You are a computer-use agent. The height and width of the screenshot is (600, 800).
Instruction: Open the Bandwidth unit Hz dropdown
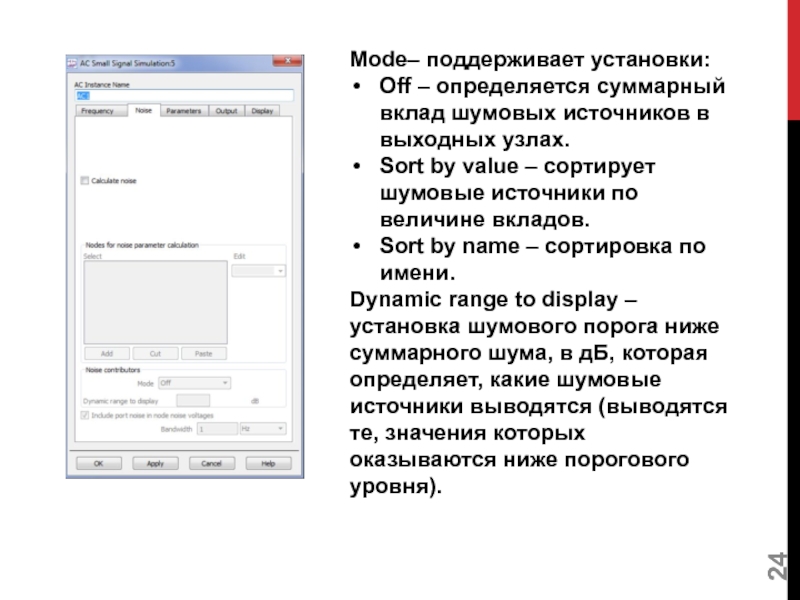[263, 429]
